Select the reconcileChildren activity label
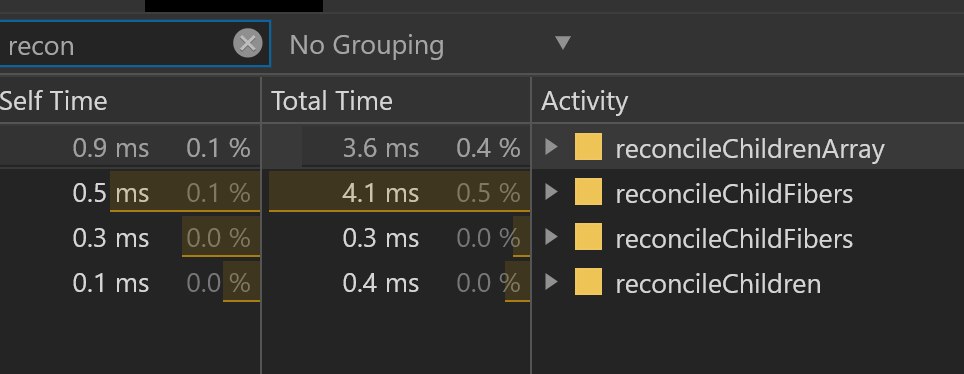The height and width of the screenshot is (374, 964). [717, 284]
